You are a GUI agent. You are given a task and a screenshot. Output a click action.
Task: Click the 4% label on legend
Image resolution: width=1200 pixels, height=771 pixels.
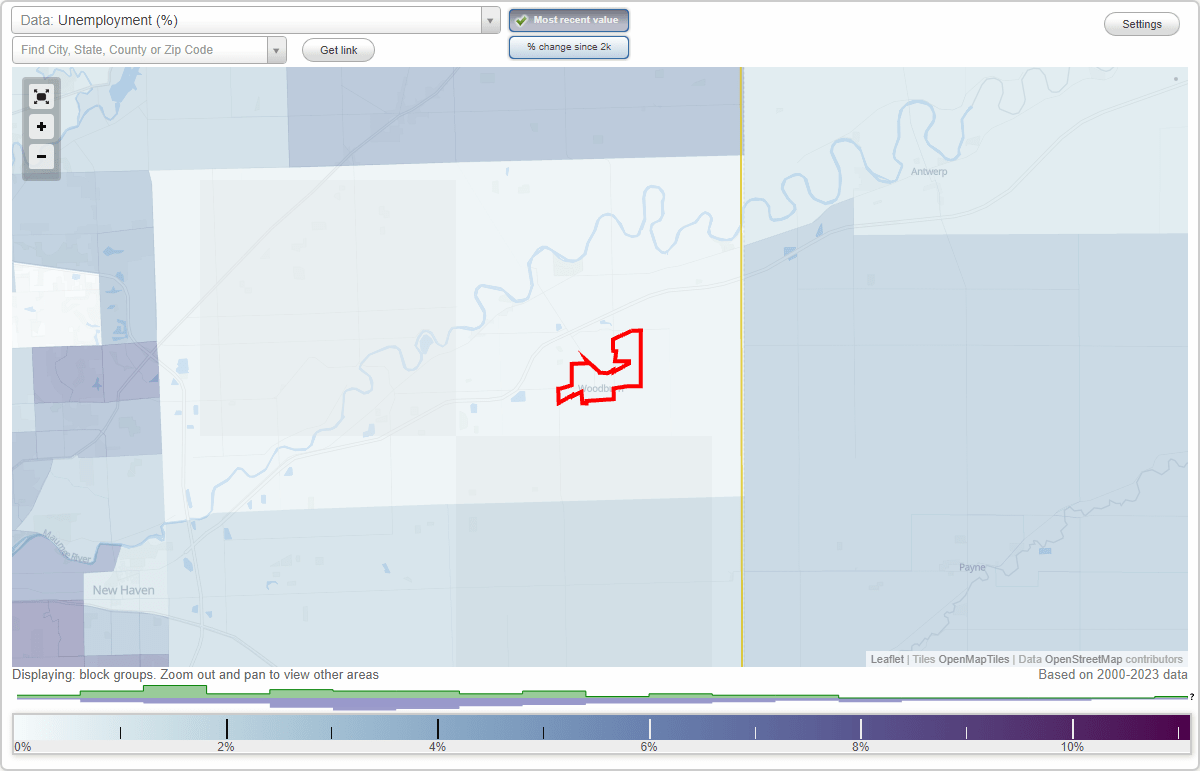coord(437,746)
